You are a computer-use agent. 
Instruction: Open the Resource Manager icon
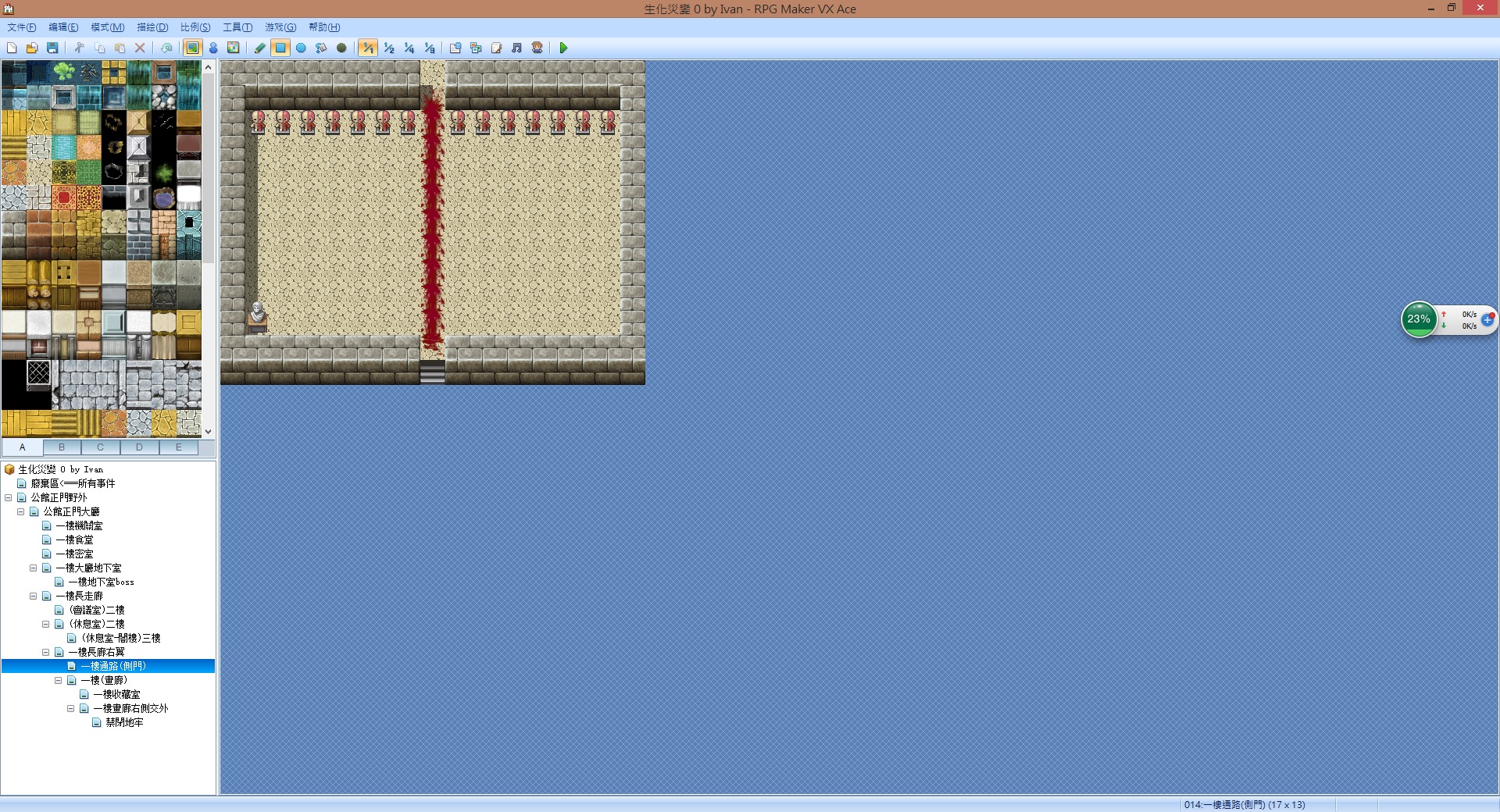[x=476, y=48]
